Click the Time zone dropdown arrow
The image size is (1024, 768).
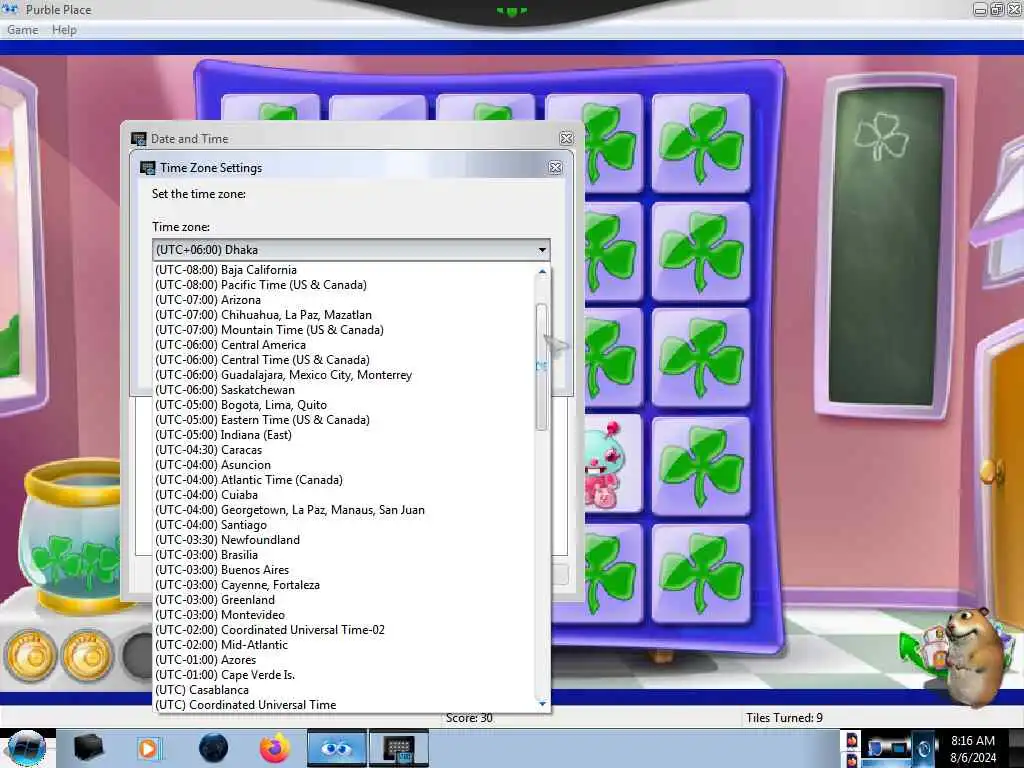click(x=542, y=249)
